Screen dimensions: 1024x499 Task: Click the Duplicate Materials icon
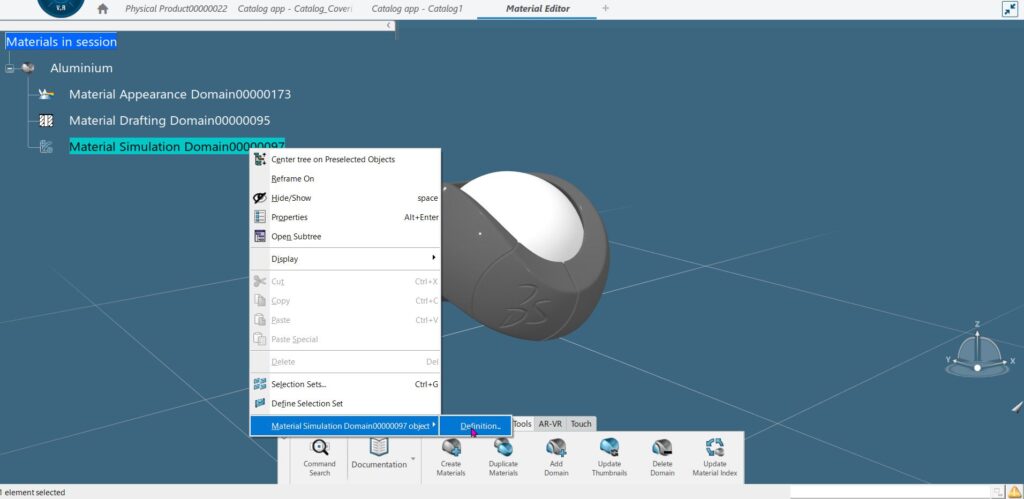(503, 449)
